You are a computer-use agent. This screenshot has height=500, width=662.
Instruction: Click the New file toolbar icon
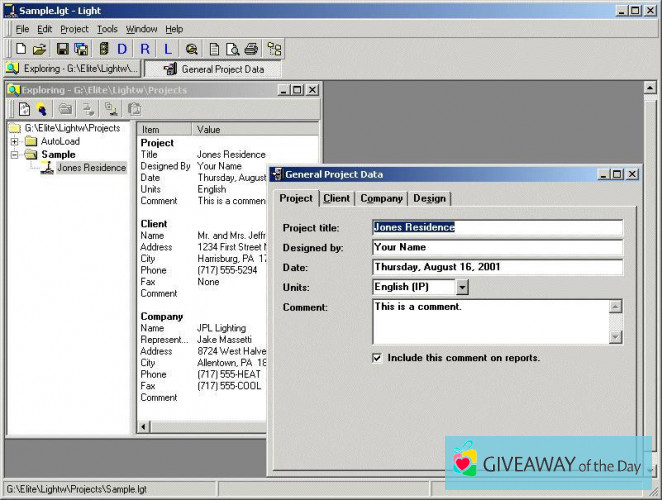click(22, 49)
